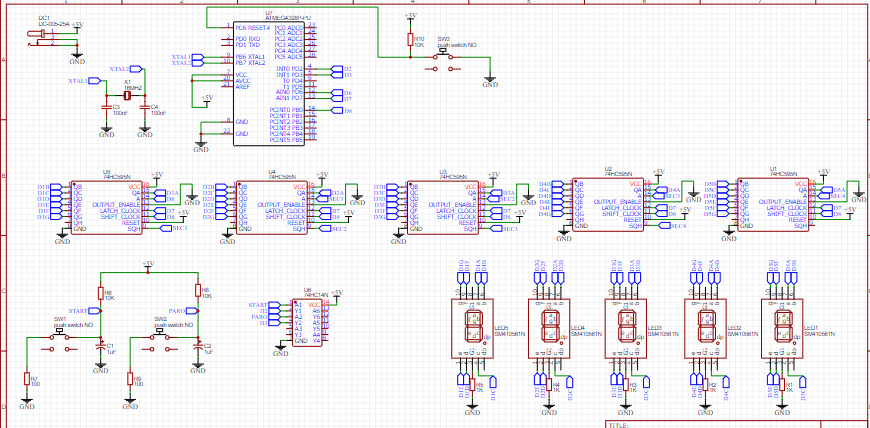Select resistor R10 10K

click(410, 39)
